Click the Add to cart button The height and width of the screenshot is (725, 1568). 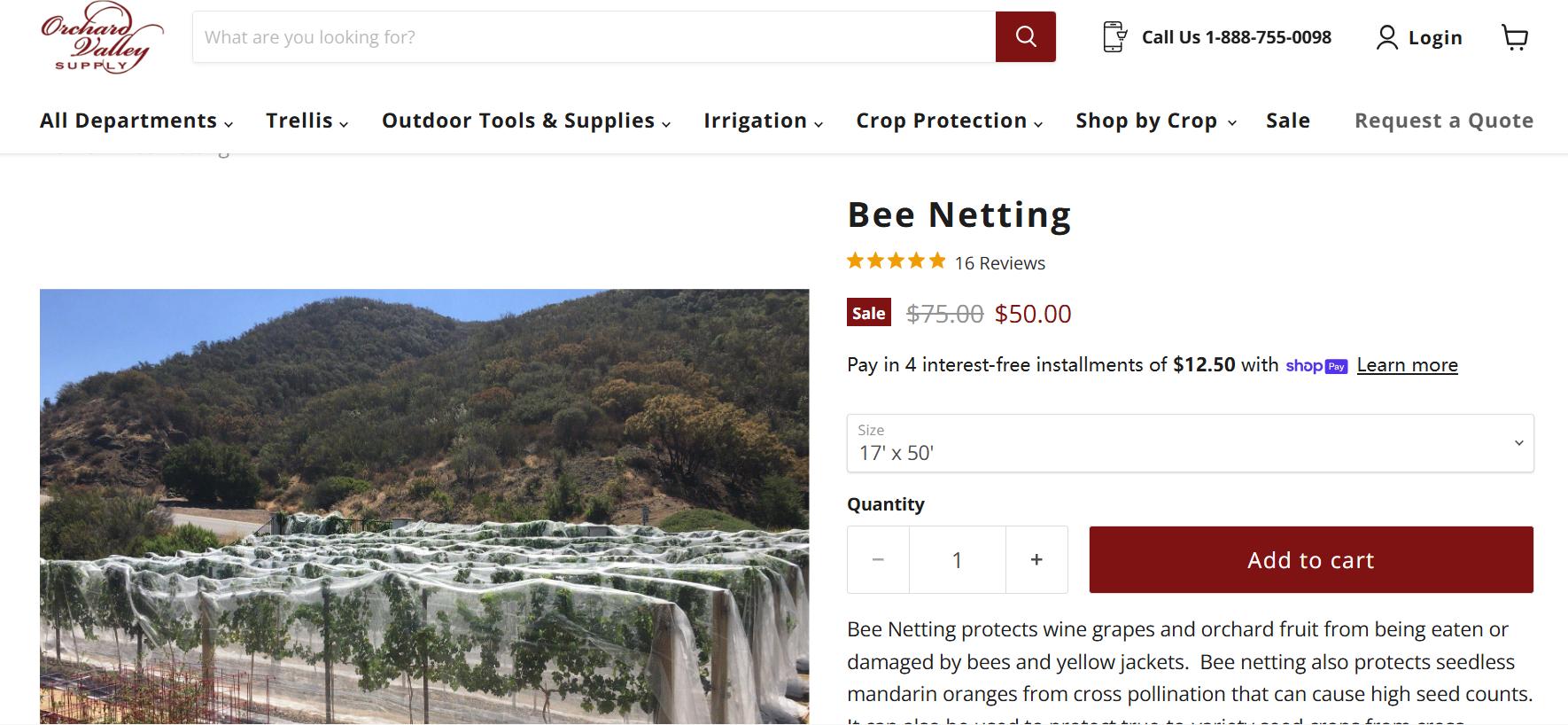pyautogui.click(x=1310, y=560)
